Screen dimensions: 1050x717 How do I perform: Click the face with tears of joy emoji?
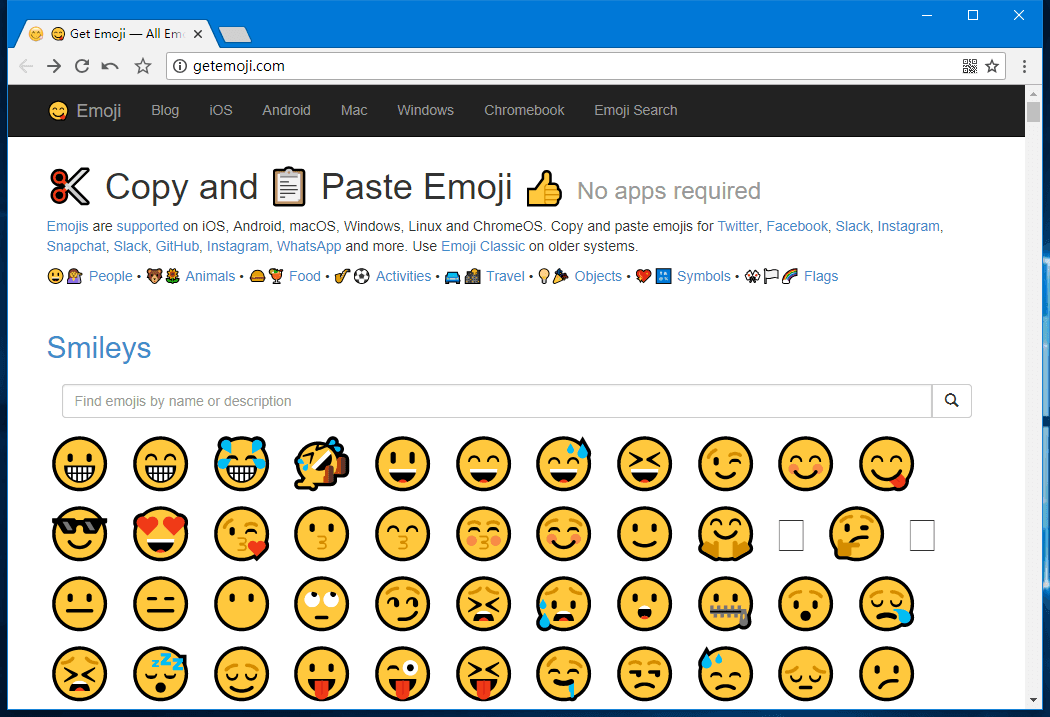pyautogui.click(x=241, y=464)
